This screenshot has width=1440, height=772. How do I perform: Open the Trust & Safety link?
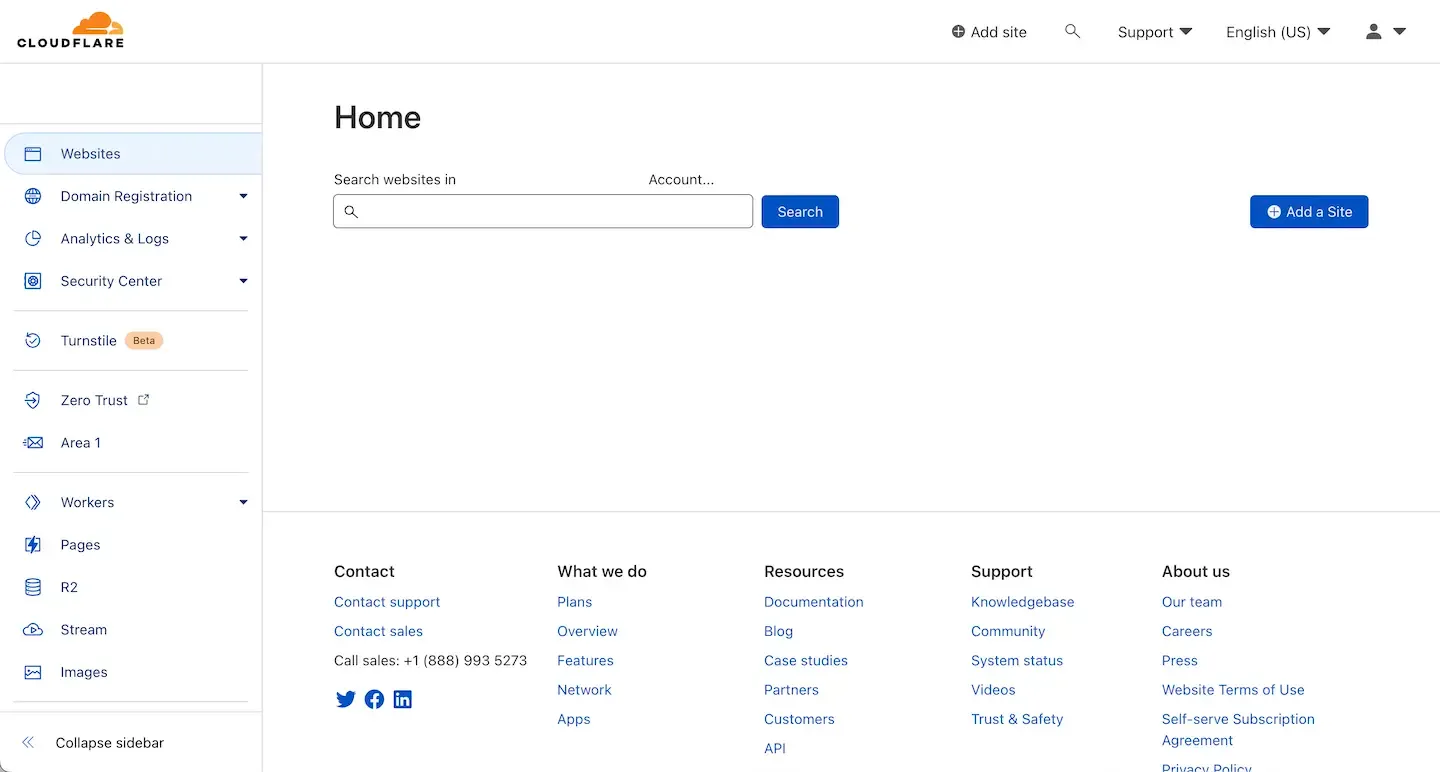(1017, 719)
